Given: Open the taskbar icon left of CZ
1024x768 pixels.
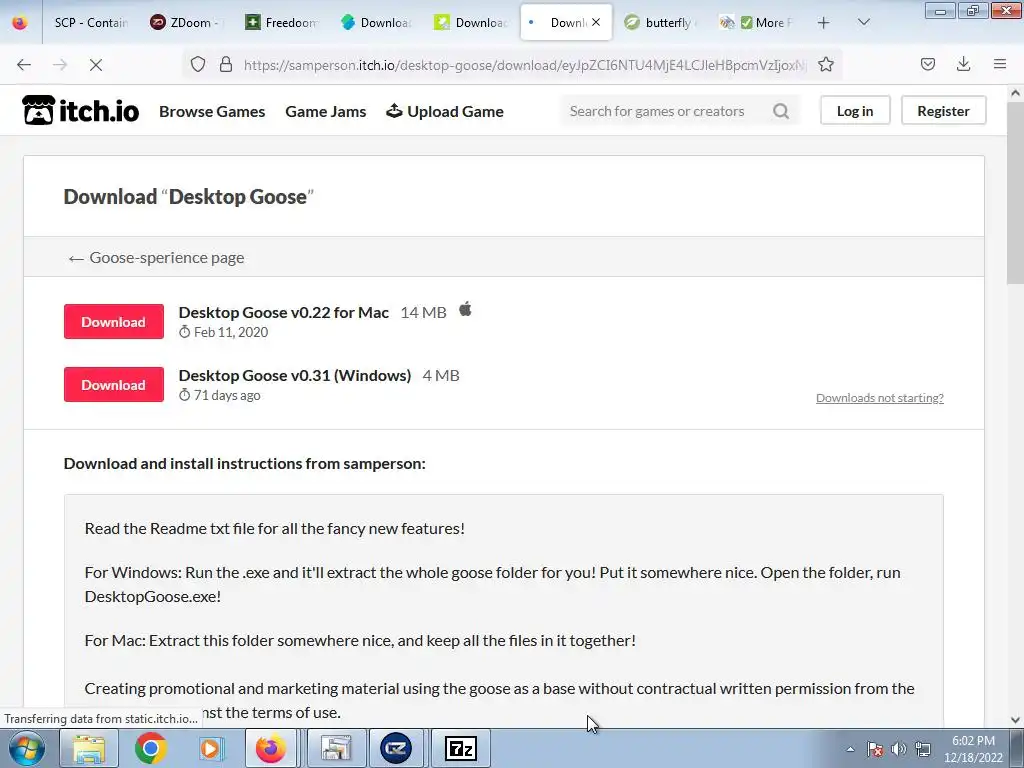Looking at the screenshot, I should [x=336, y=748].
